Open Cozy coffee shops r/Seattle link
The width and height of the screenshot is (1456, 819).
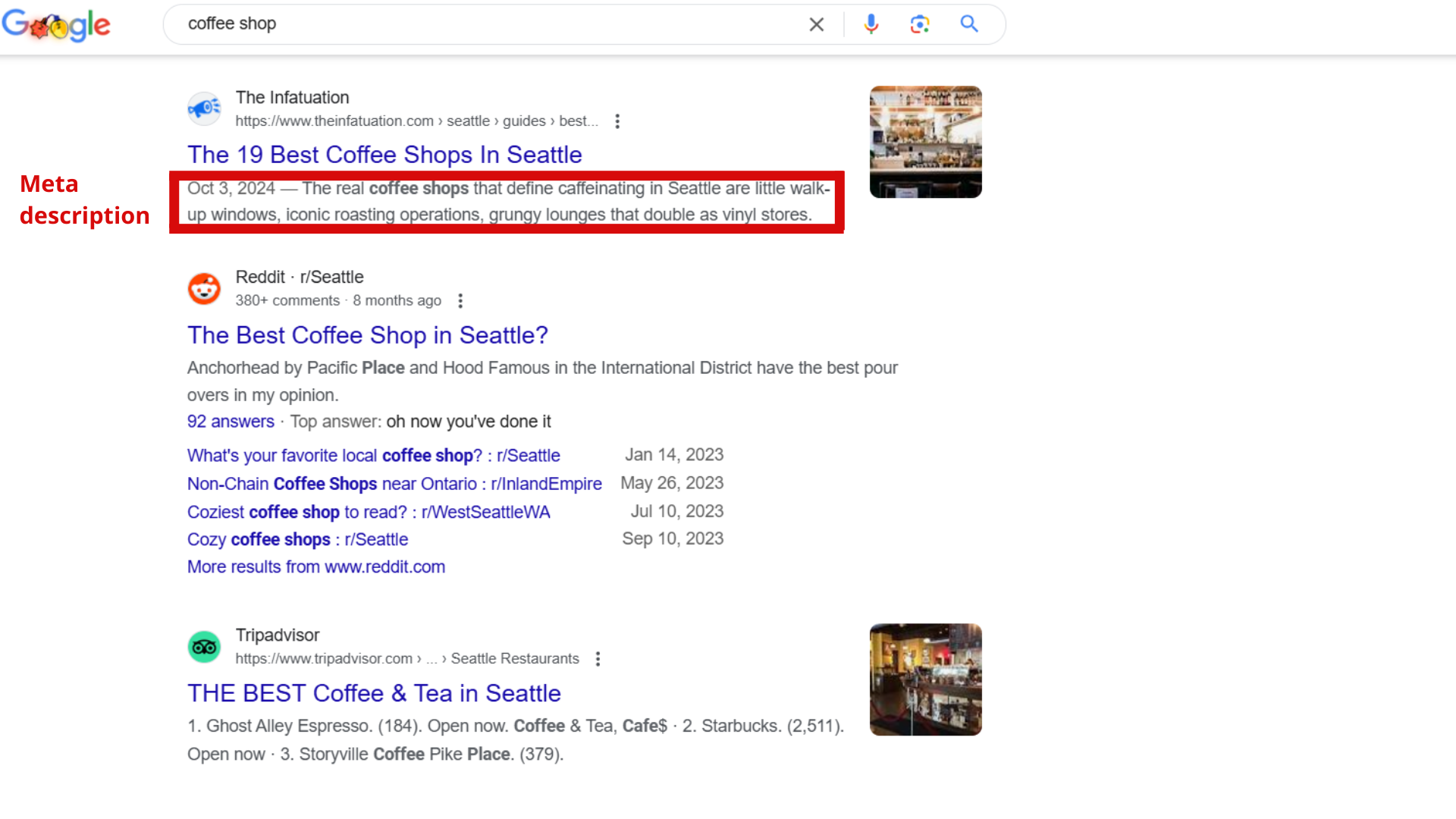tap(297, 540)
